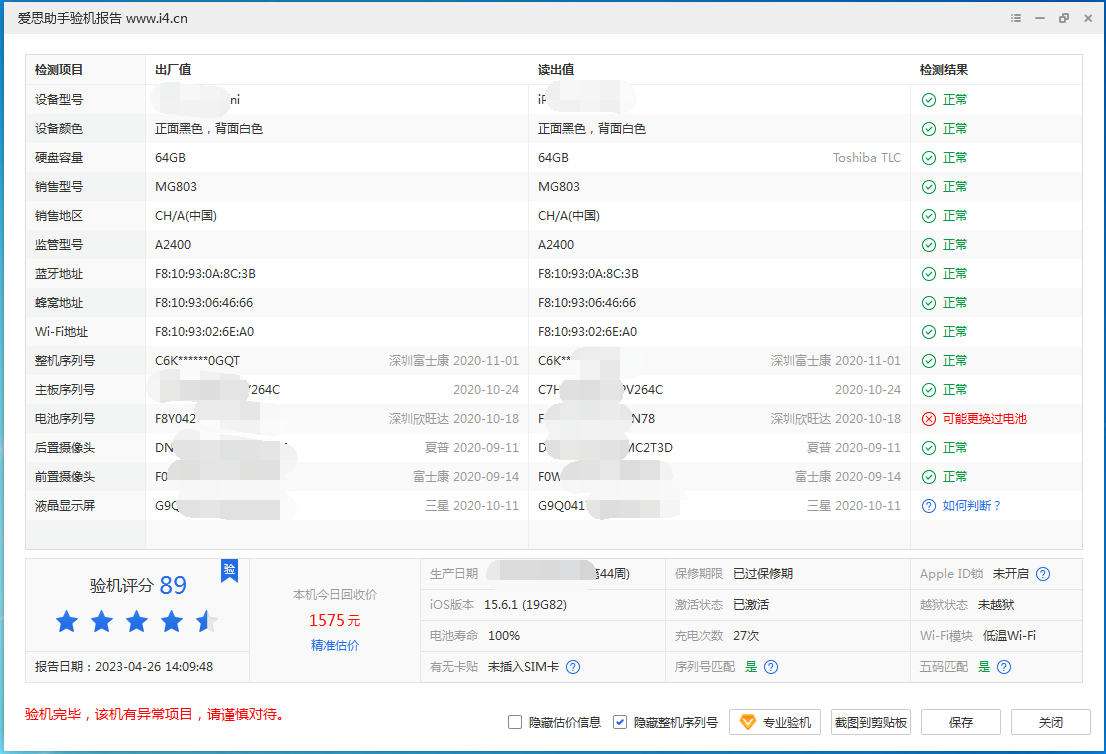This screenshot has height=754, width=1106.
Task: Click the 读出值 column header
Action: tap(556, 70)
